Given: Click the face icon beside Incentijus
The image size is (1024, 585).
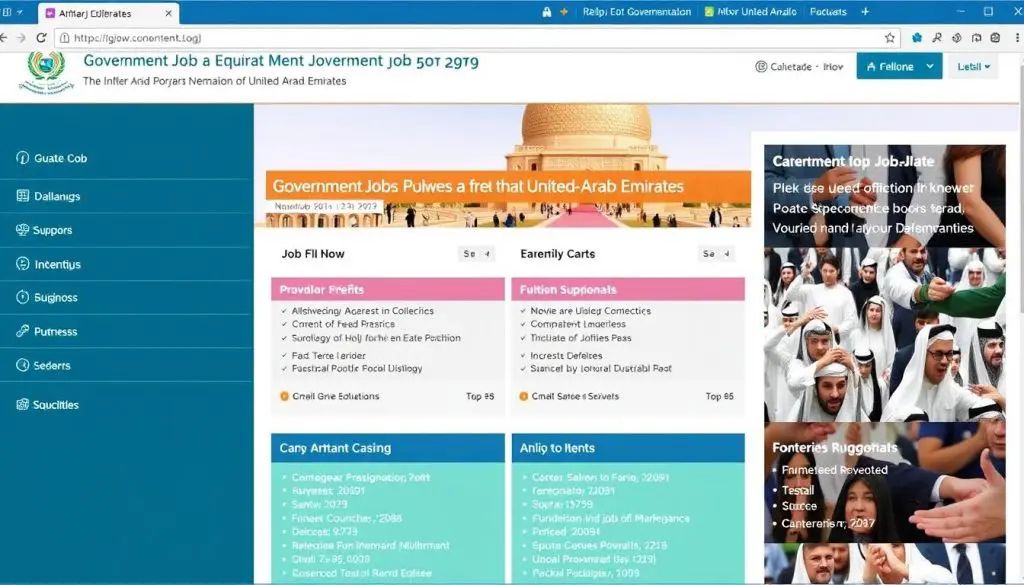Looking at the screenshot, I should [23, 264].
